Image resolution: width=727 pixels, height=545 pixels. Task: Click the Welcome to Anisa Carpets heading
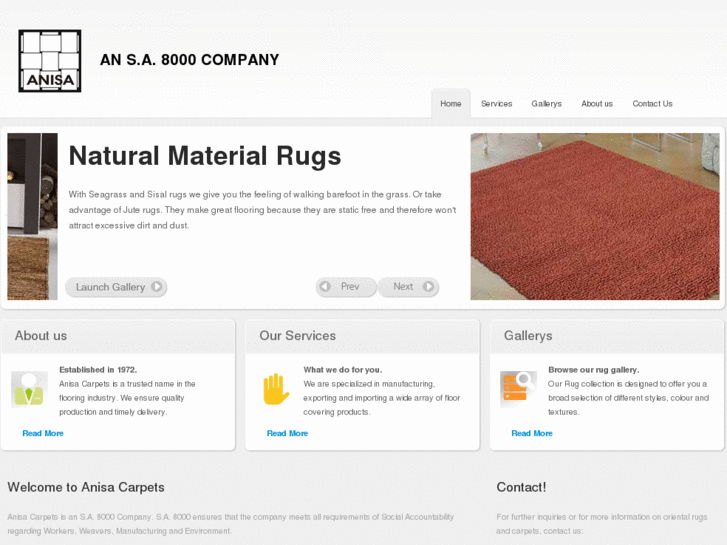[86, 487]
